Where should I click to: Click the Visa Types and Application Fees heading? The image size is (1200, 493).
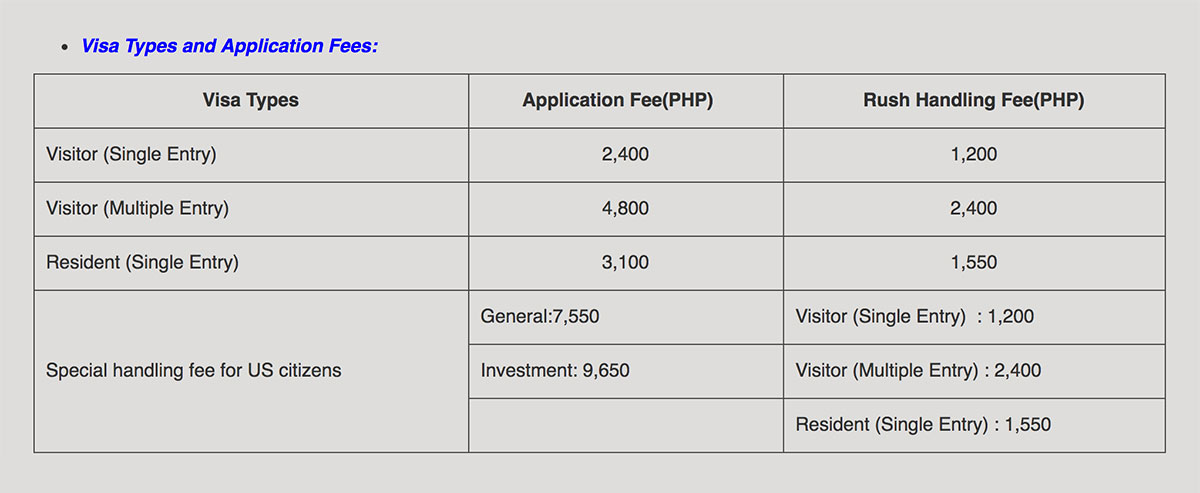230,46
